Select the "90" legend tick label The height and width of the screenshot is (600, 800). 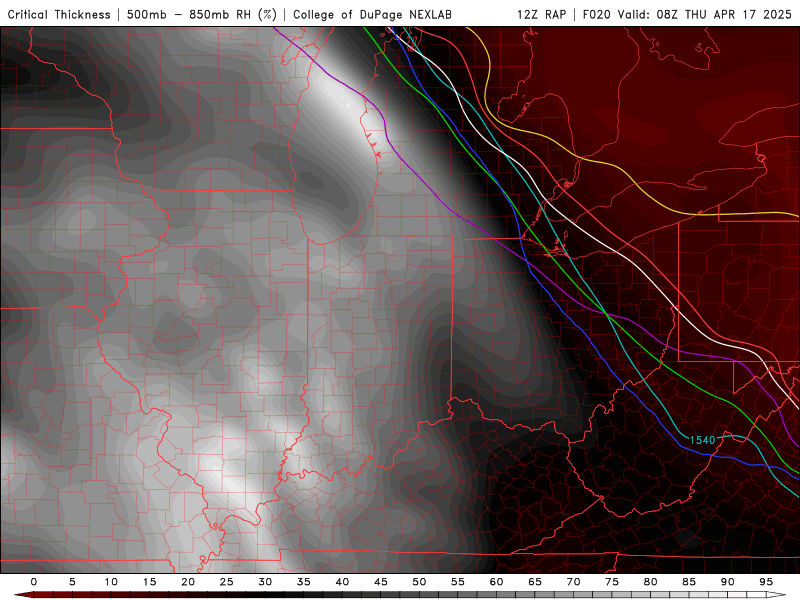(x=728, y=582)
